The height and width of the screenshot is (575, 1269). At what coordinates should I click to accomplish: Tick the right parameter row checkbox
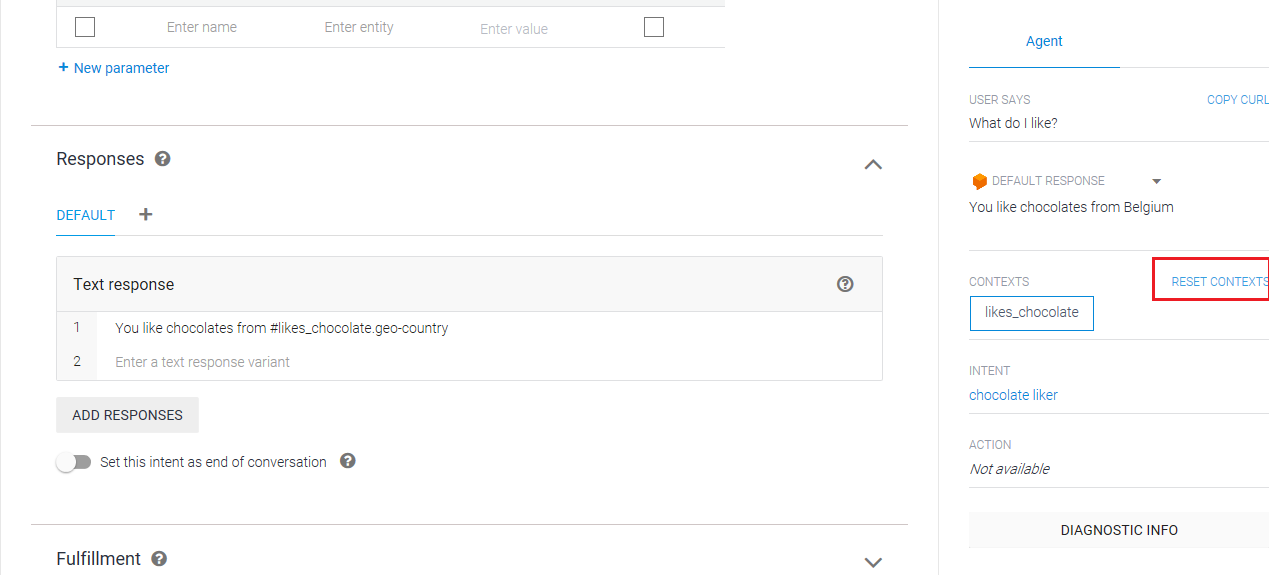click(x=654, y=27)
